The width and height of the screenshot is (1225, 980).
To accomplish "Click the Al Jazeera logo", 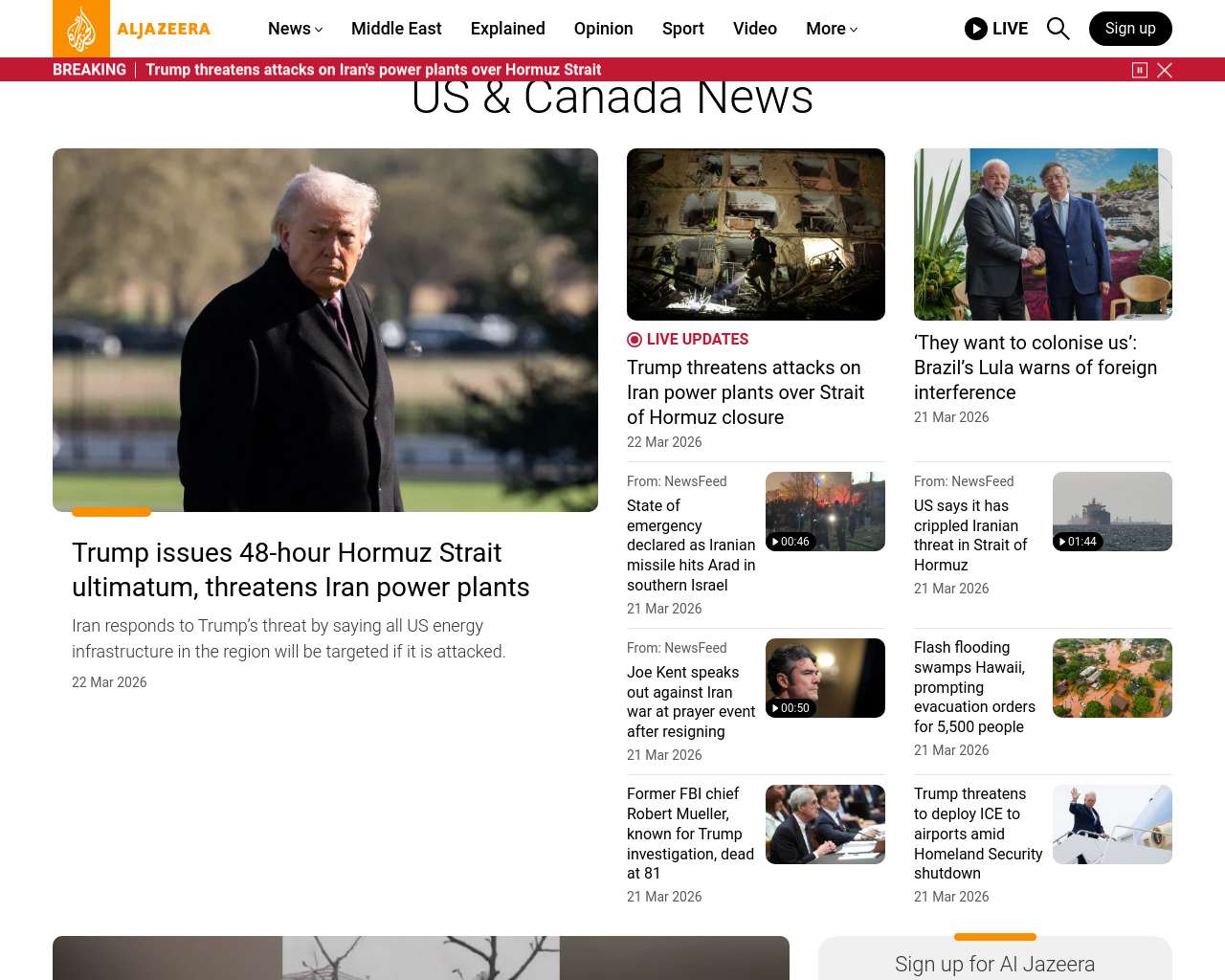I will pyautogui.click(x=132, y=29).
